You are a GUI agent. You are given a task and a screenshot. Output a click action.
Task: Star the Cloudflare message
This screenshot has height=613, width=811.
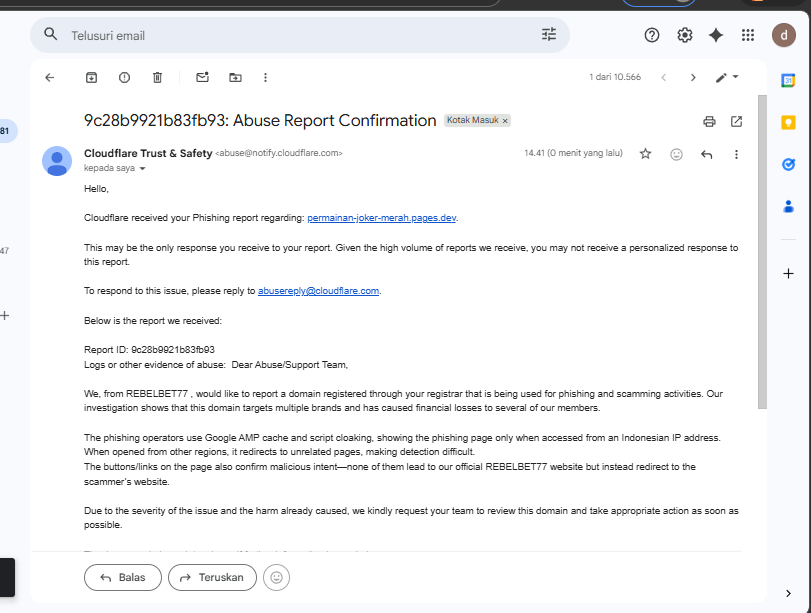coord(645,154)
